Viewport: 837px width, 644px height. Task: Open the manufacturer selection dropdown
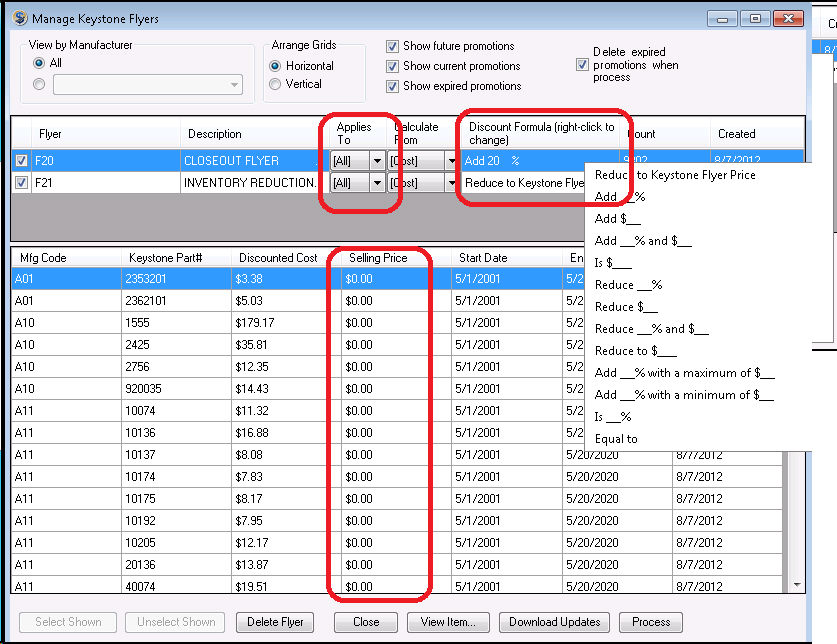(234, 86)
